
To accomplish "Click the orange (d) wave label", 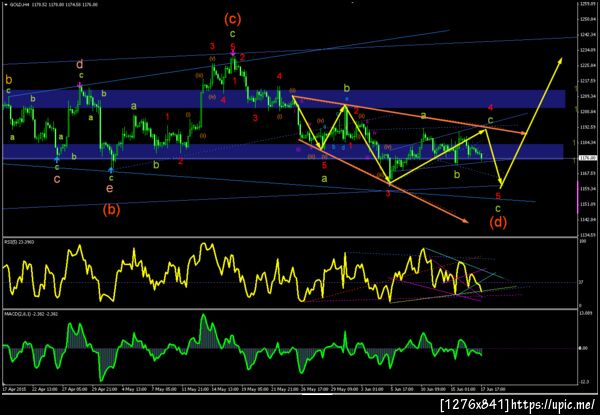I will pos(498,222).
